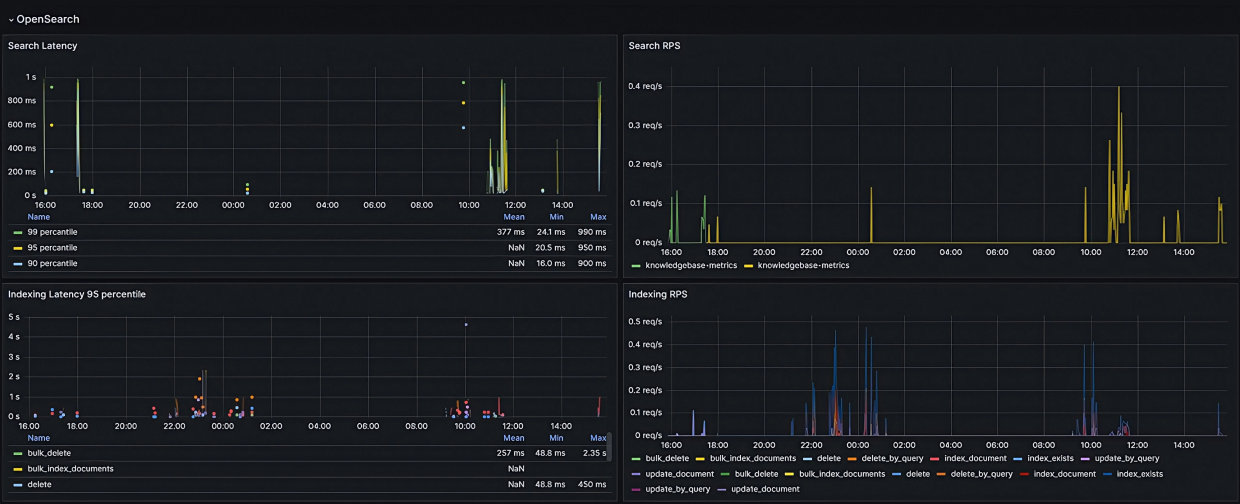
Task: Click the green knowledgebase-metrics legend color icon
Action: [x=637, y=266]
